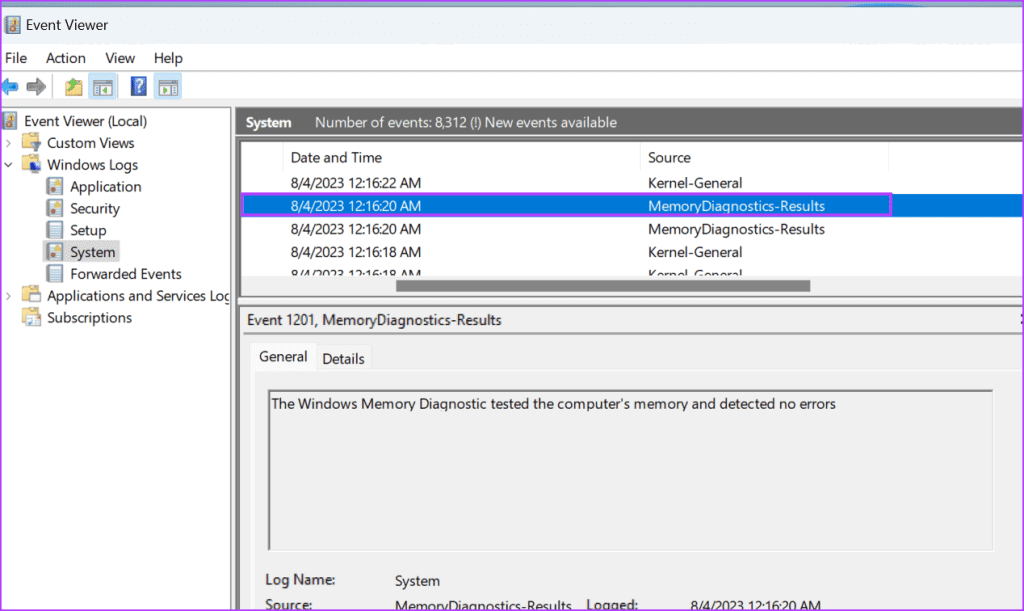This screenshot has width=1024, height=611.
Task: Click the event list horizontal scrollbar thumb
Action: coord(603,286)
